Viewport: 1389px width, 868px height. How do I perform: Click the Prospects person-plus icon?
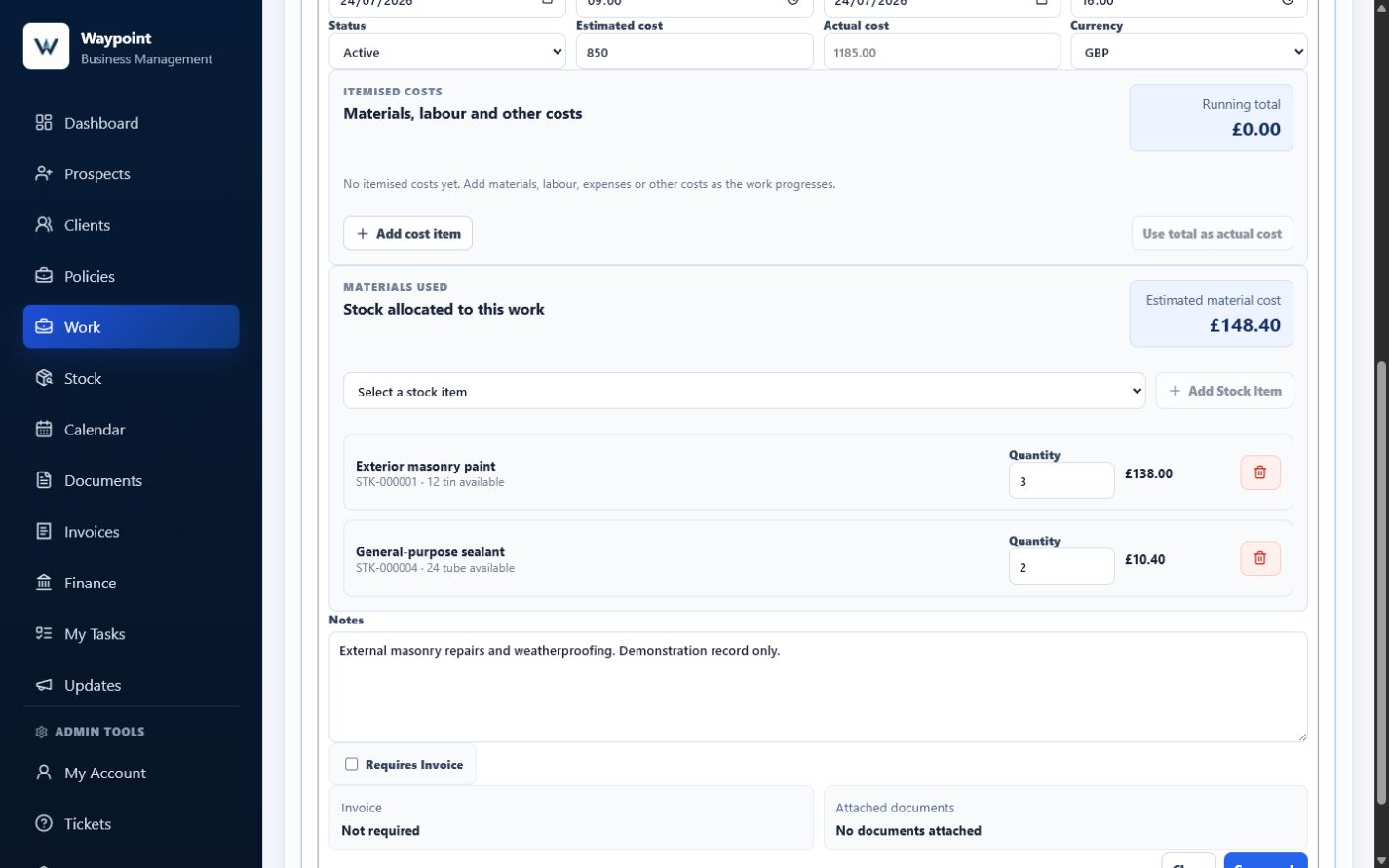44,173
